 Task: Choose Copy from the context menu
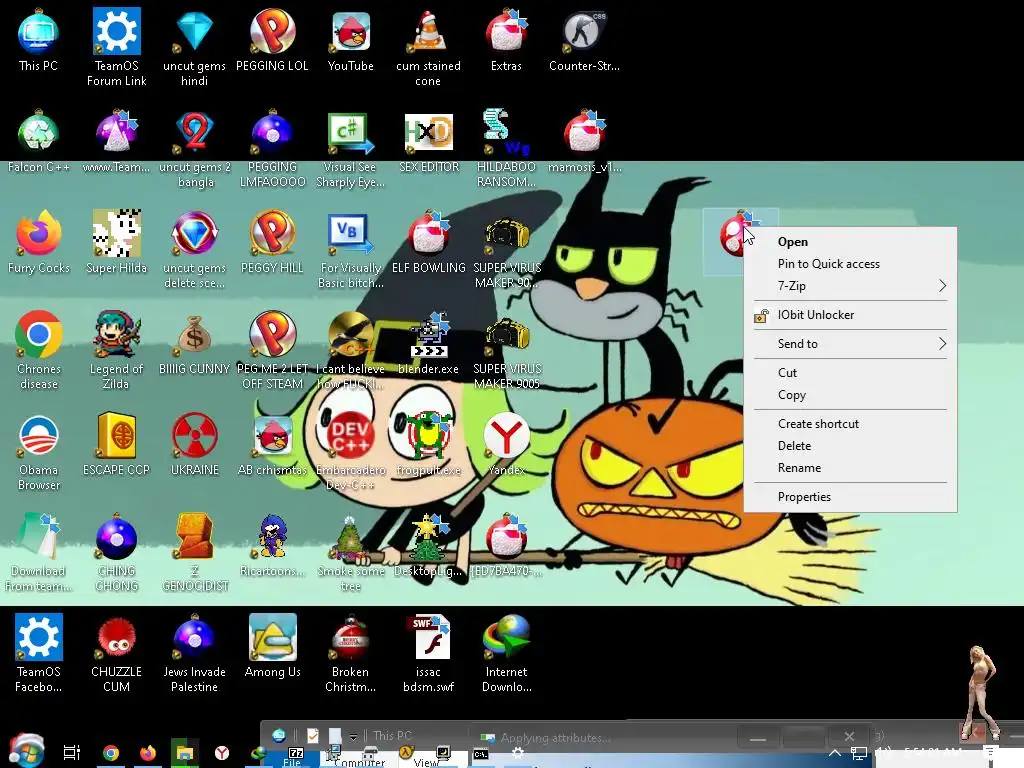[850, 395]
